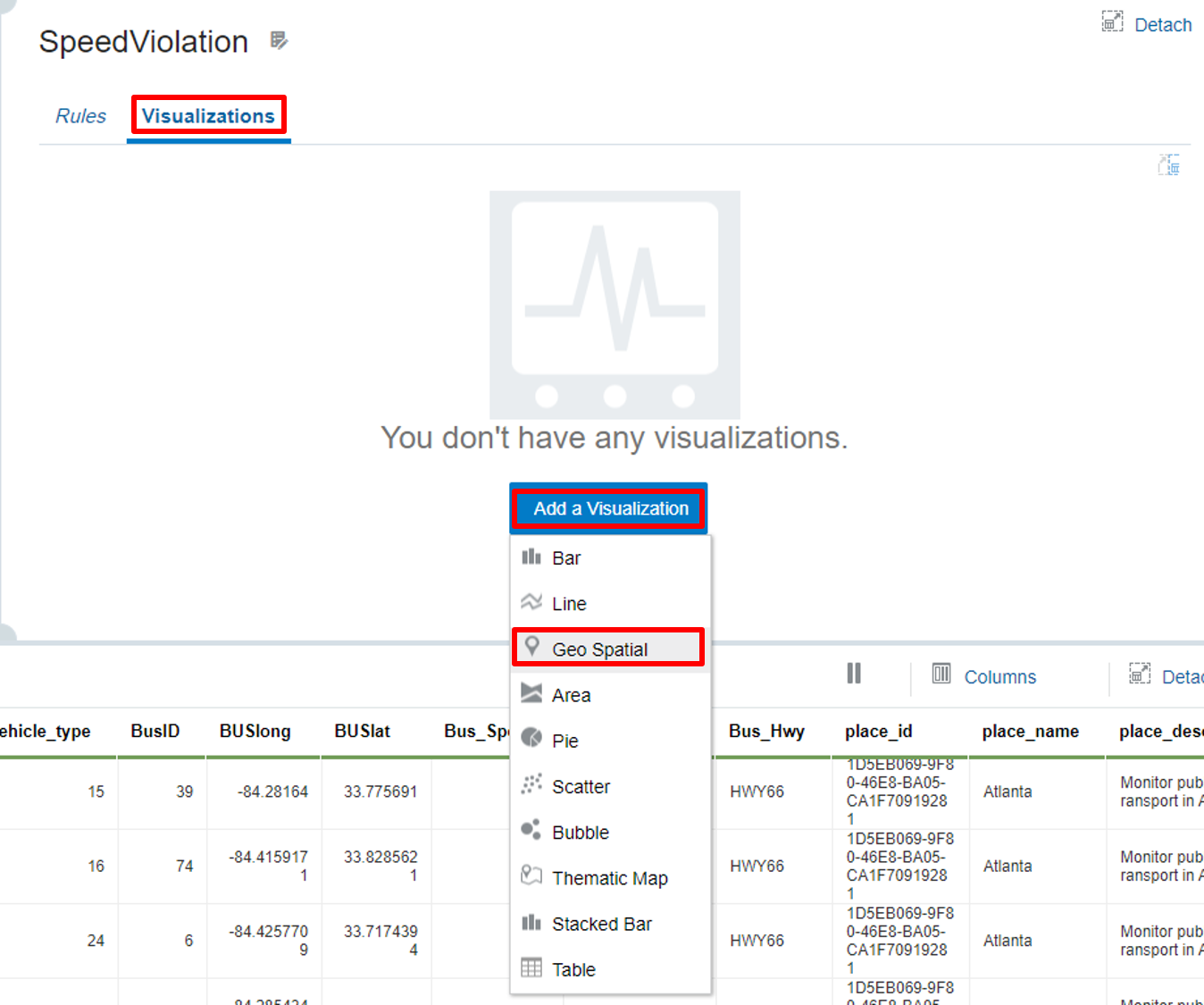Choose the Pie chart visualization
This screenshot has height=1005, width=1204.
click(x=564, y=741)
